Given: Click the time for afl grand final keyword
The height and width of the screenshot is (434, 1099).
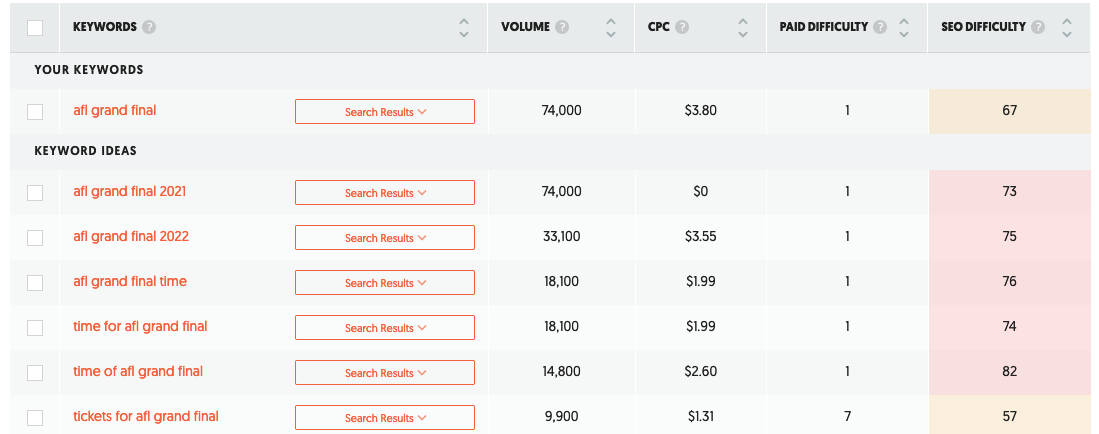Looking at the screenshot, I should tap(140, 326).
